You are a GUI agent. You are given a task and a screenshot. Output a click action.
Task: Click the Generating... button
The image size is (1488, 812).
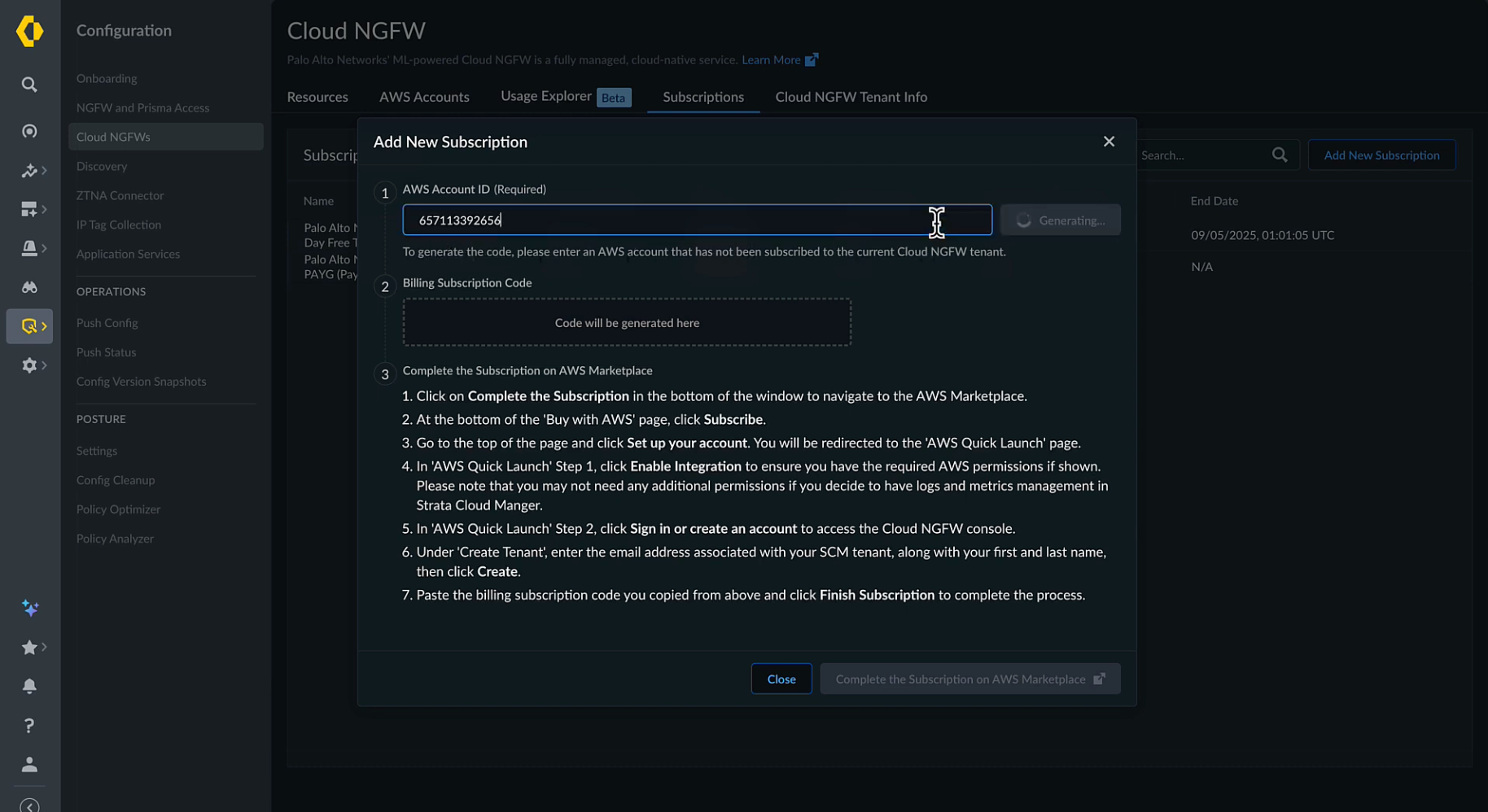pyautogui.click(x=1061, y=220)
